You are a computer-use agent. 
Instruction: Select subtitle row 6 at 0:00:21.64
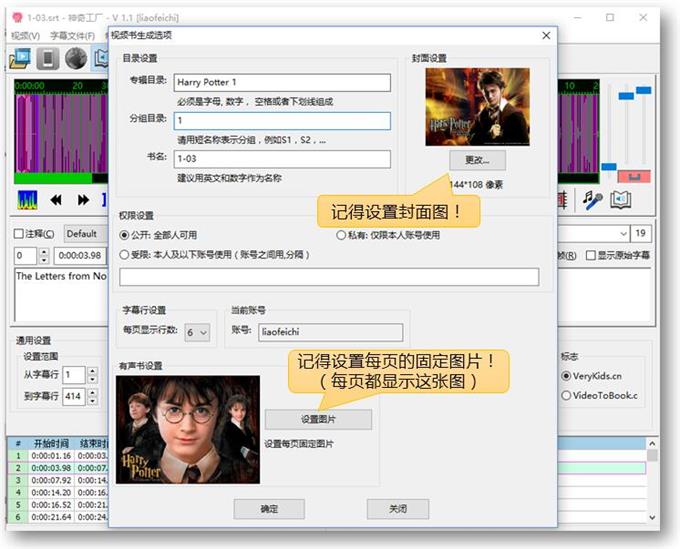point(58,517)
